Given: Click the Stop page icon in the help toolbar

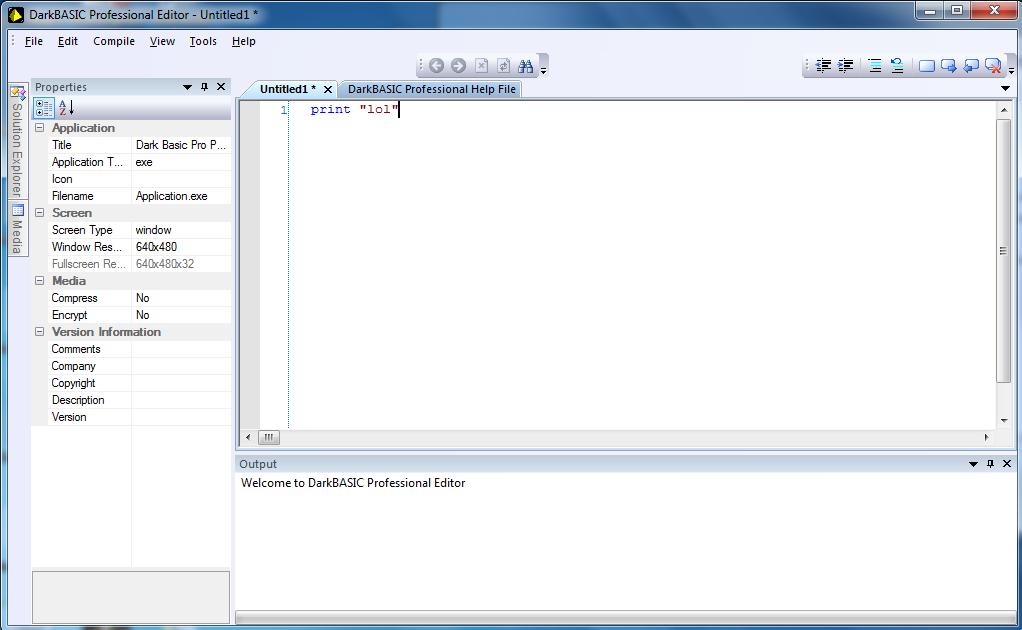Looking at the screenshot, I should 482,66.
